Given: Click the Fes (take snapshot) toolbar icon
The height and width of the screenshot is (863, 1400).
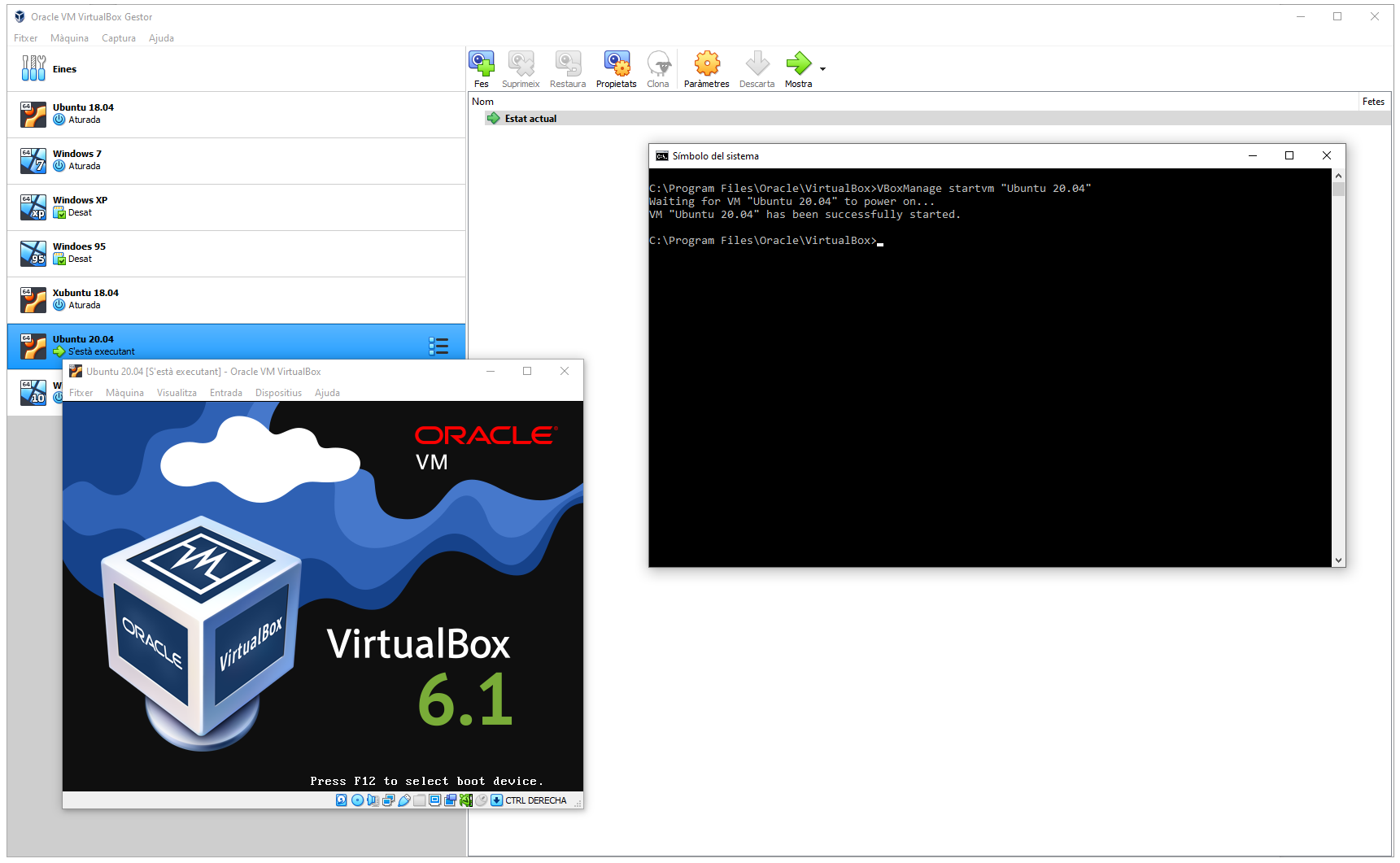Looking at the screenshot, I should click(x=481, y=69).
